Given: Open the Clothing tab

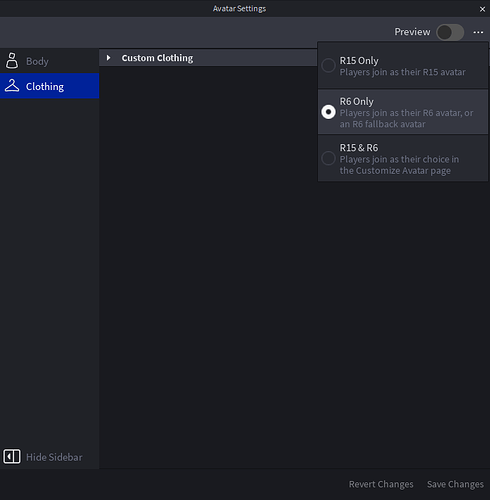Looking at the screenshot, I should (49, 86).
